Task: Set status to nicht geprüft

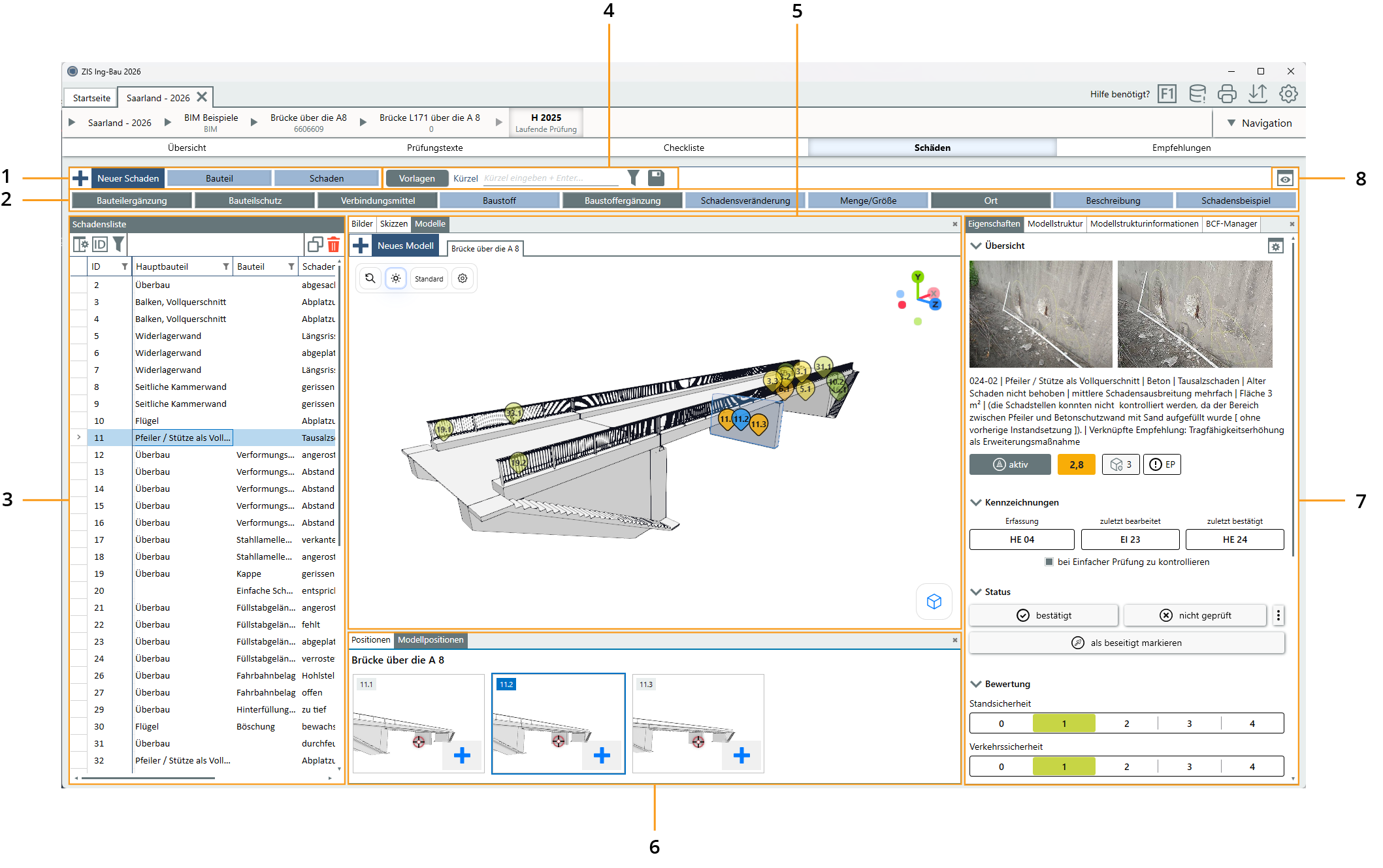Action: tap(1195, 615)
